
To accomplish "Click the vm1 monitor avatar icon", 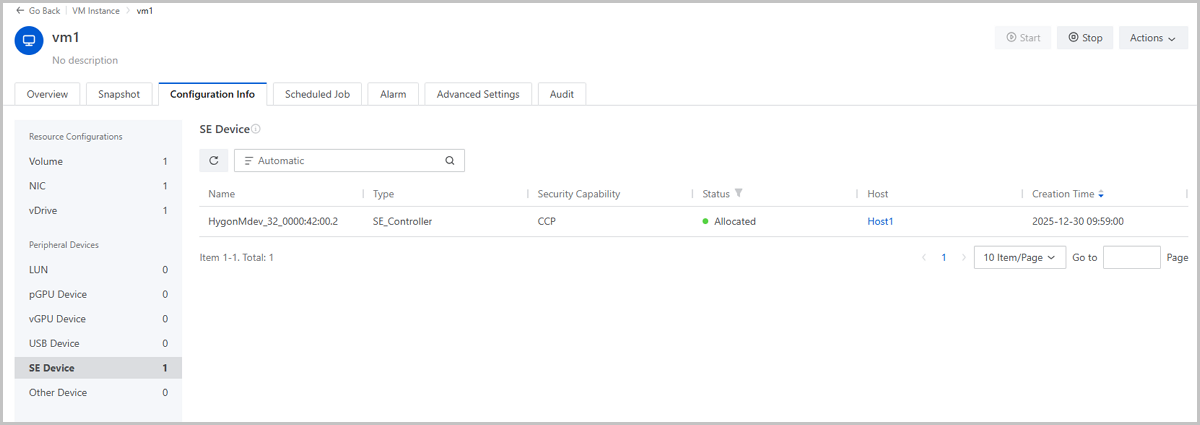I will [x=29, y=41].
